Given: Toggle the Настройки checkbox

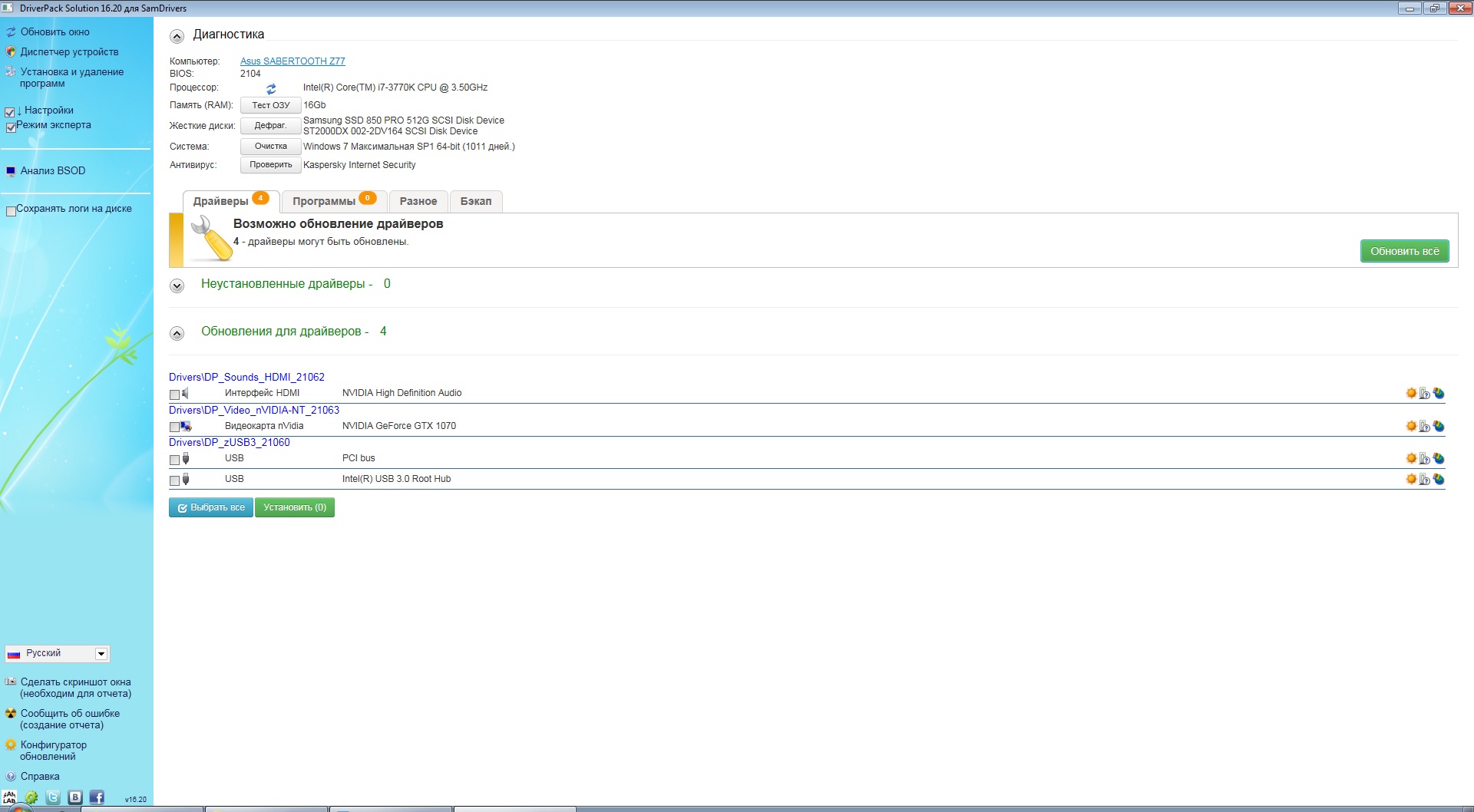Looking at the screenshot, I should click(x=10, y=112).
